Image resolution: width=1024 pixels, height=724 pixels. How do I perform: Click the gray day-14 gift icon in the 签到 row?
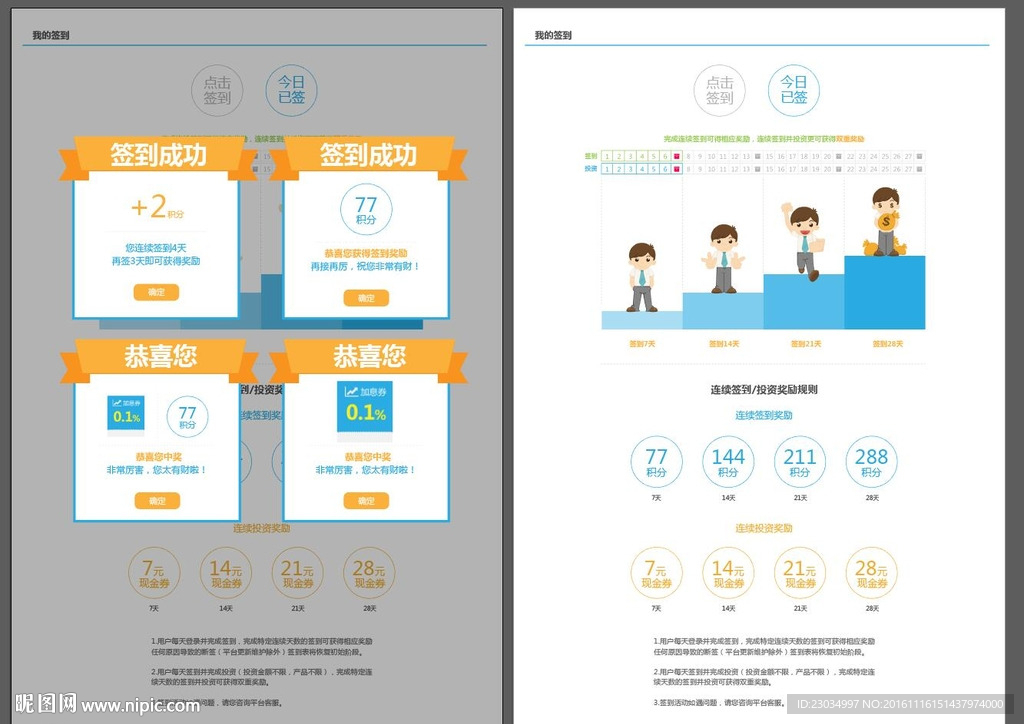[758, 156]
